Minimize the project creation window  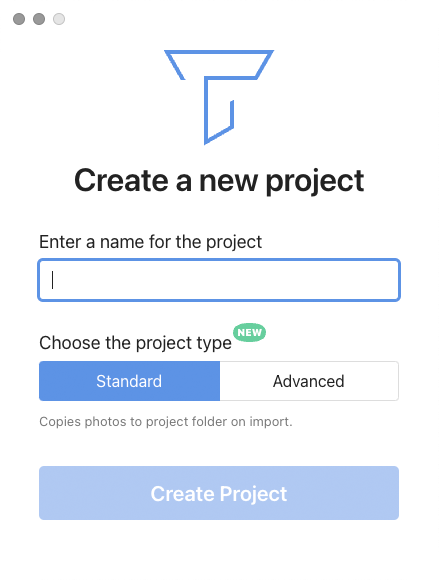click(x=39, y=19)
